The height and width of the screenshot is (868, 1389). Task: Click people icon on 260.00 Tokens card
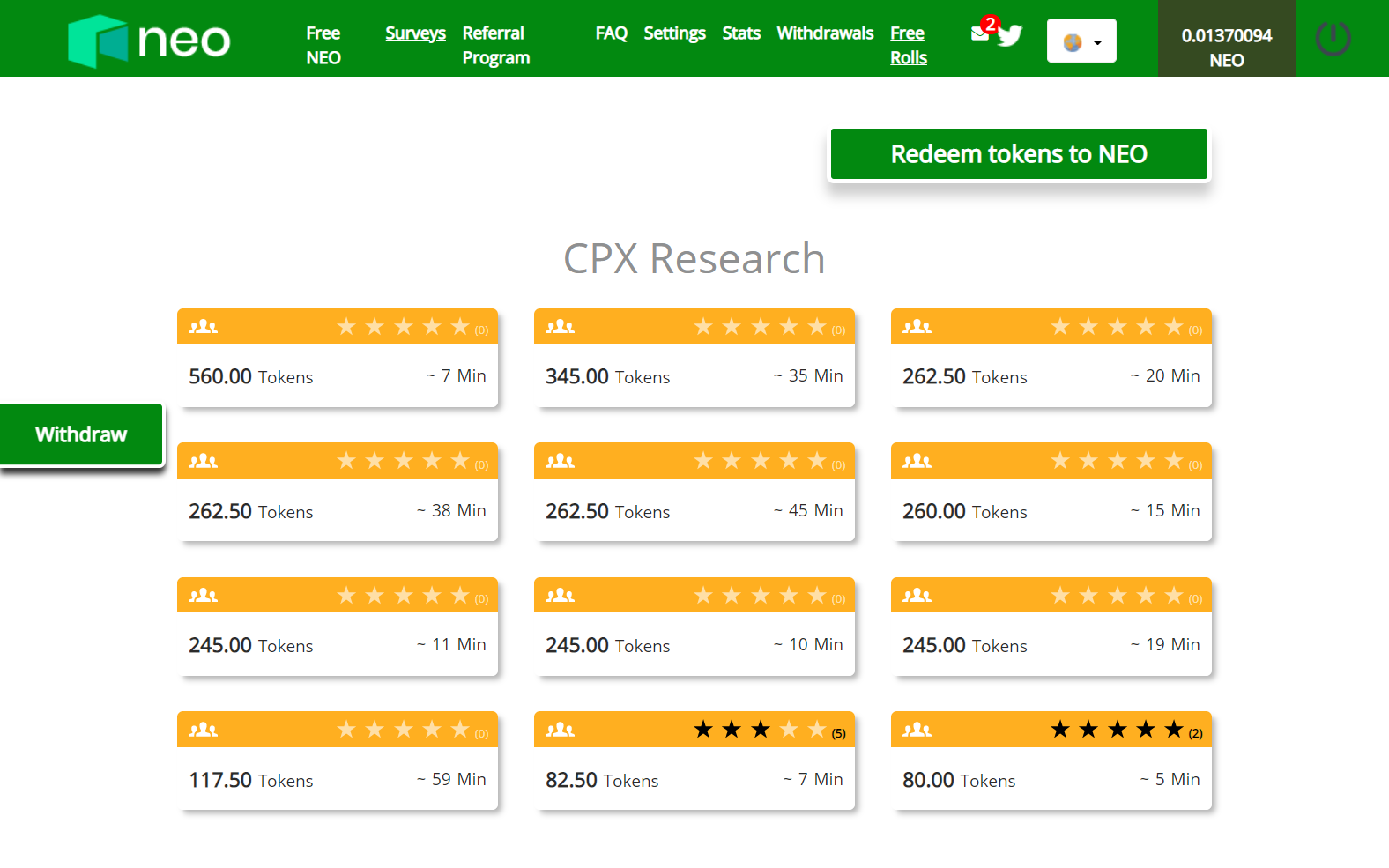pos(917,461)
